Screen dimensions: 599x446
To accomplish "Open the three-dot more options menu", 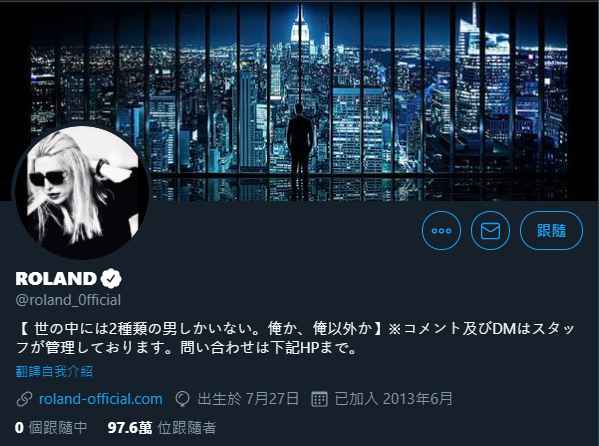I will [x=441, y=230].
